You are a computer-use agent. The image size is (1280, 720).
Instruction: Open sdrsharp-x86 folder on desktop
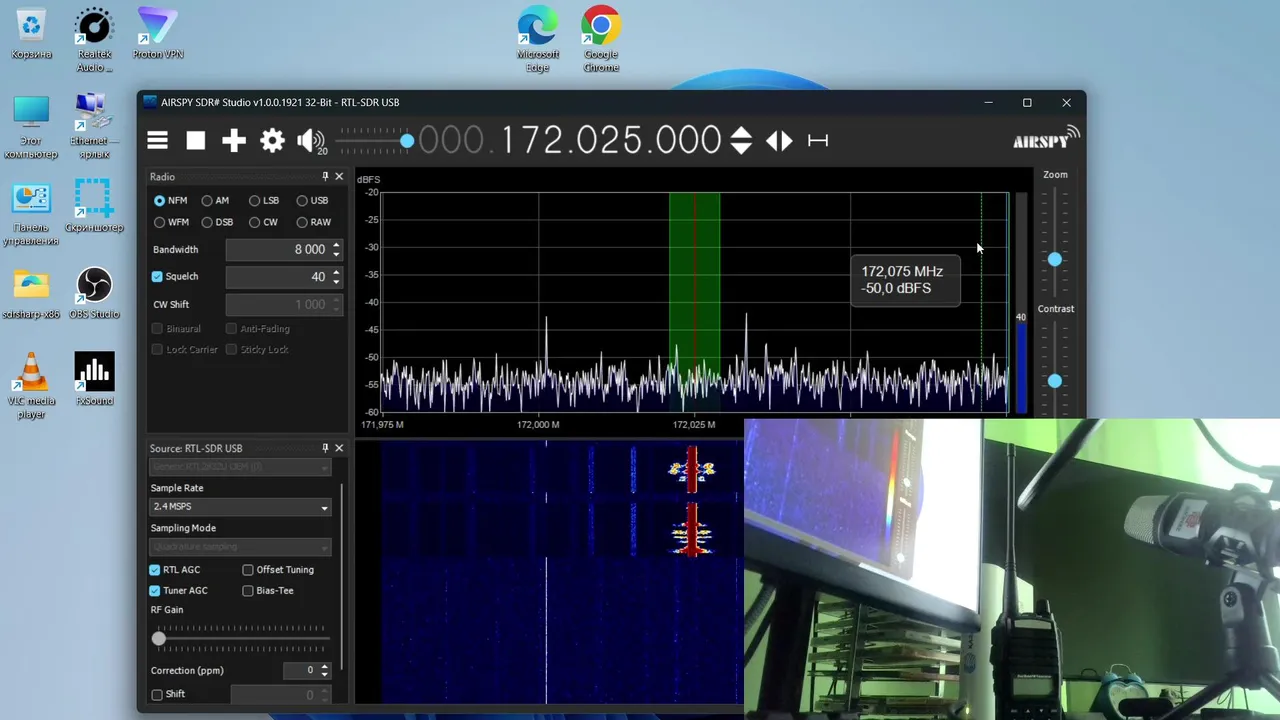31,294
